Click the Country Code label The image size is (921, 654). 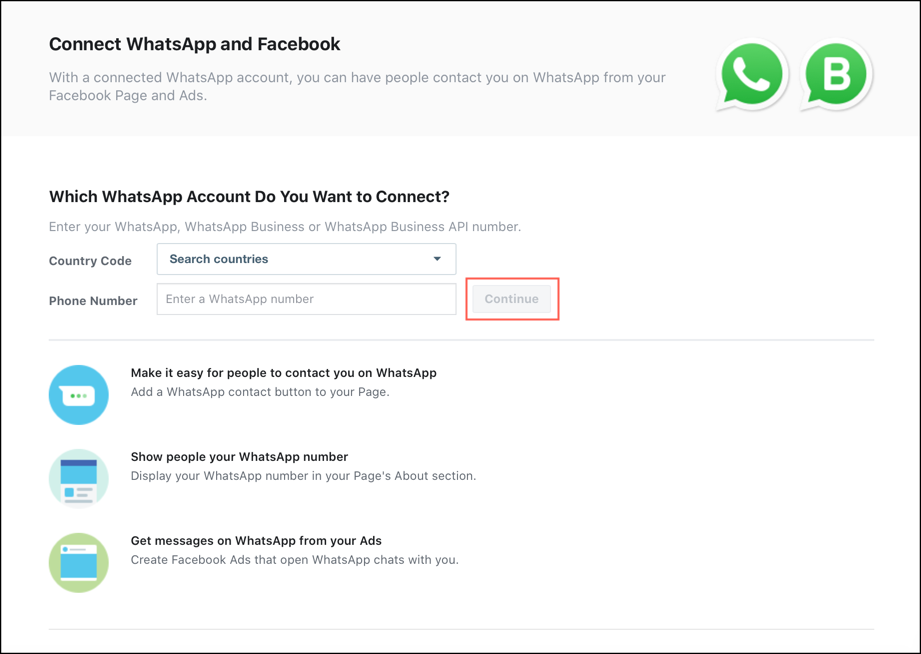(x=90, y=261)
